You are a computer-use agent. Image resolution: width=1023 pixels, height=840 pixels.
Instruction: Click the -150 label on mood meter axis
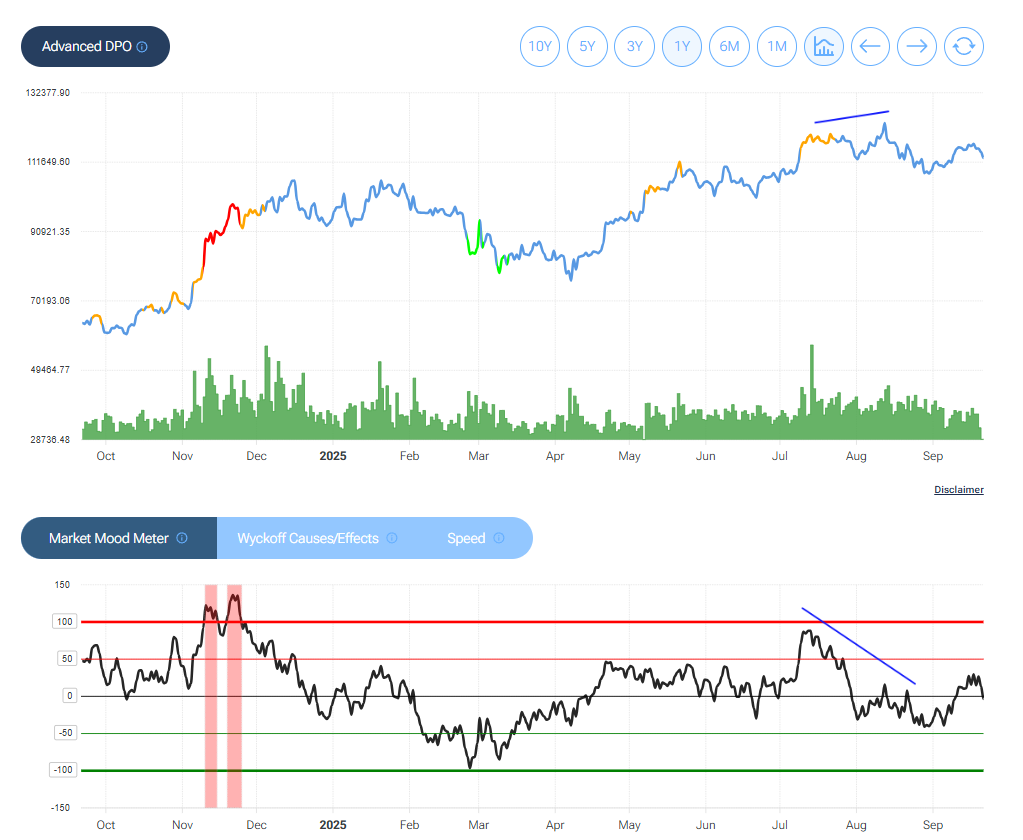[x=60, y=807]
